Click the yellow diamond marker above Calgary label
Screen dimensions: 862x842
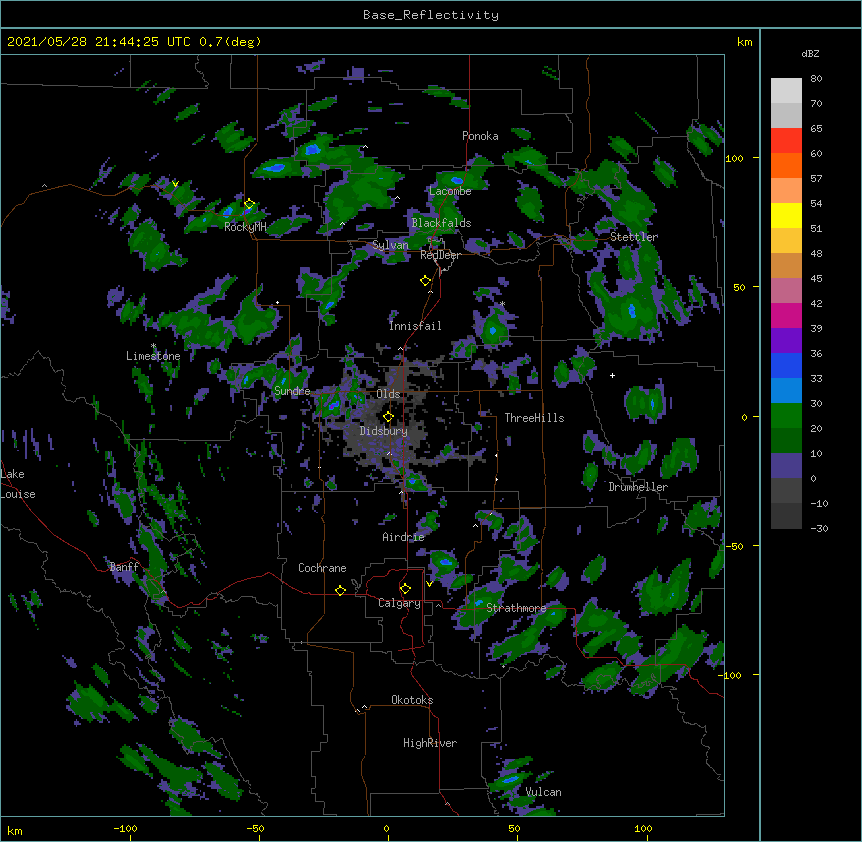(405, 589)
